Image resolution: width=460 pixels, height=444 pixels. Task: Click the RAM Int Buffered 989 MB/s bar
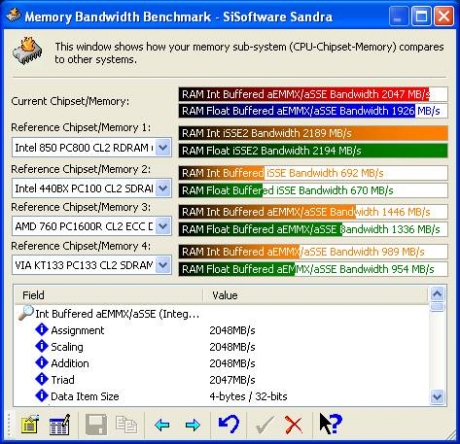313,252
